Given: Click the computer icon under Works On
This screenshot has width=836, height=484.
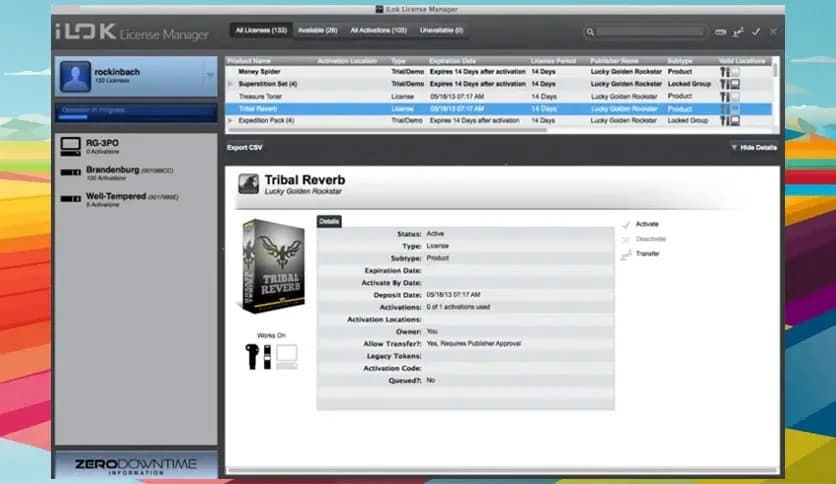Looking at the screenshot, I should click(x=286, y=357).
